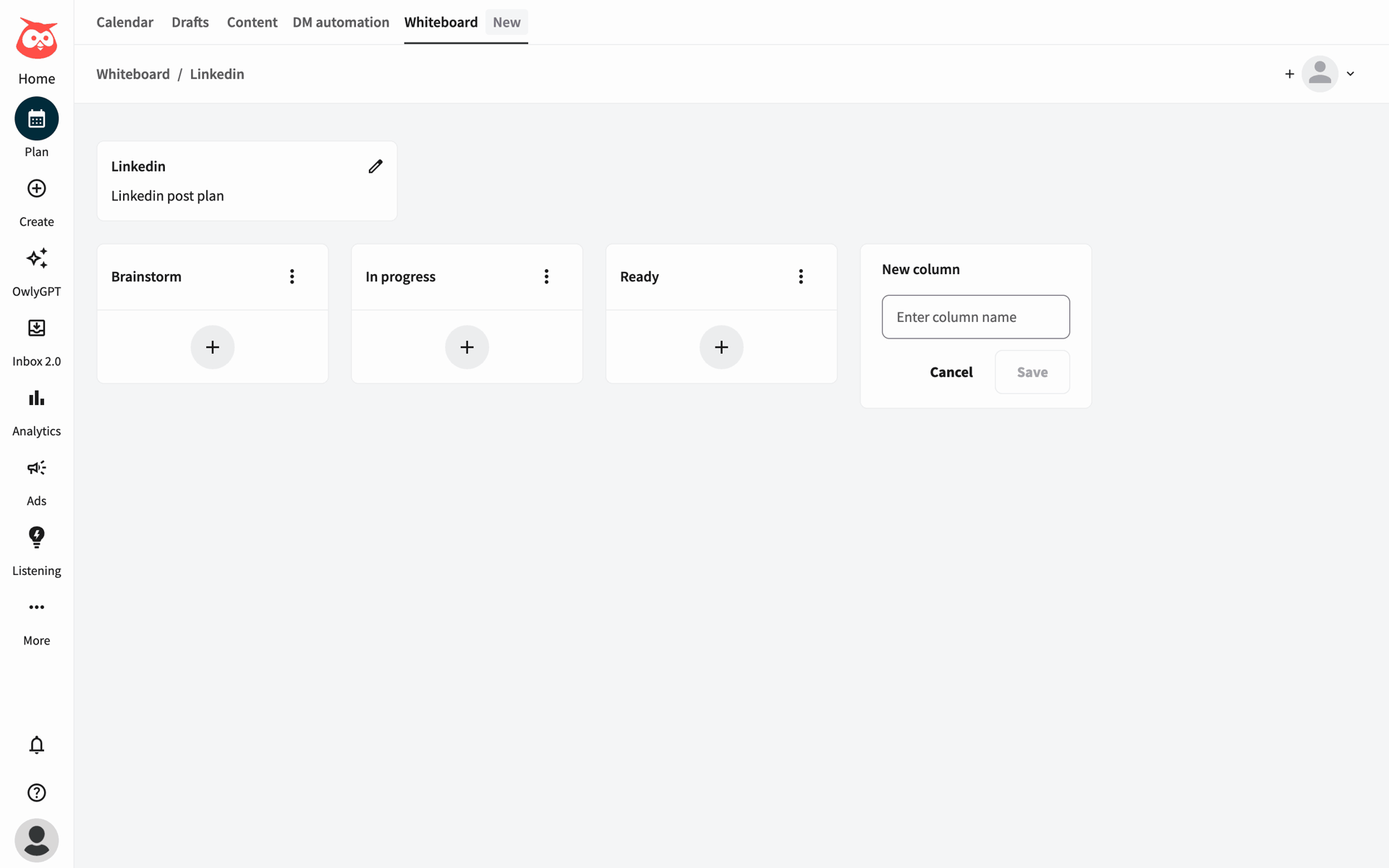Click the Linkedin breadcrumb
1389x868 pixels.
coord(217,74)
